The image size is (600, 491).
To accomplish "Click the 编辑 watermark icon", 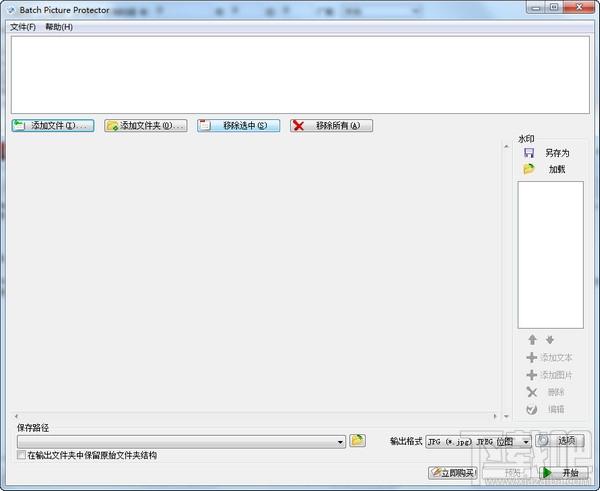I will tap(532, 409).
